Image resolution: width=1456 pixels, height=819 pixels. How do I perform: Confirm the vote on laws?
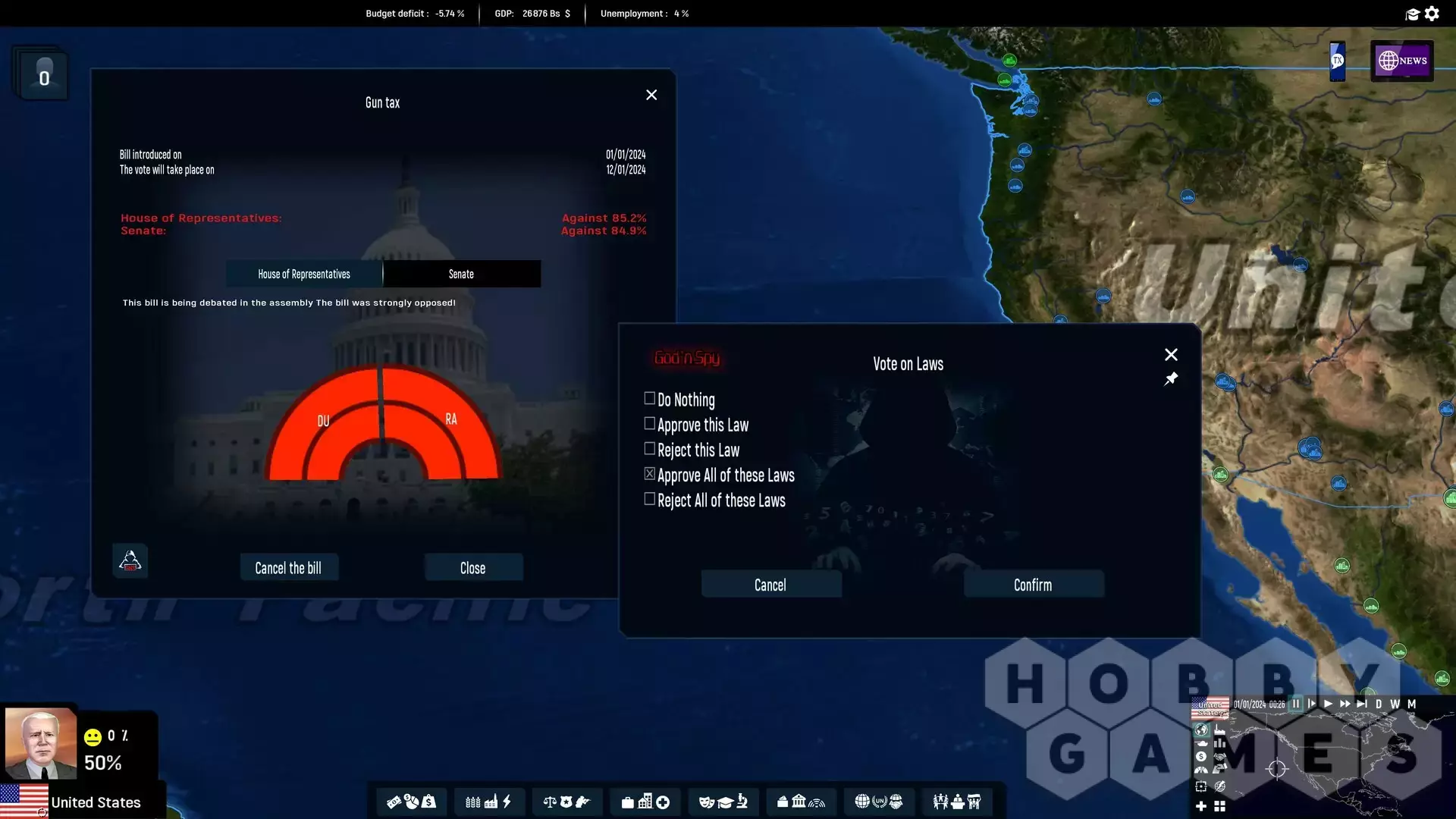click(1033, 585)
